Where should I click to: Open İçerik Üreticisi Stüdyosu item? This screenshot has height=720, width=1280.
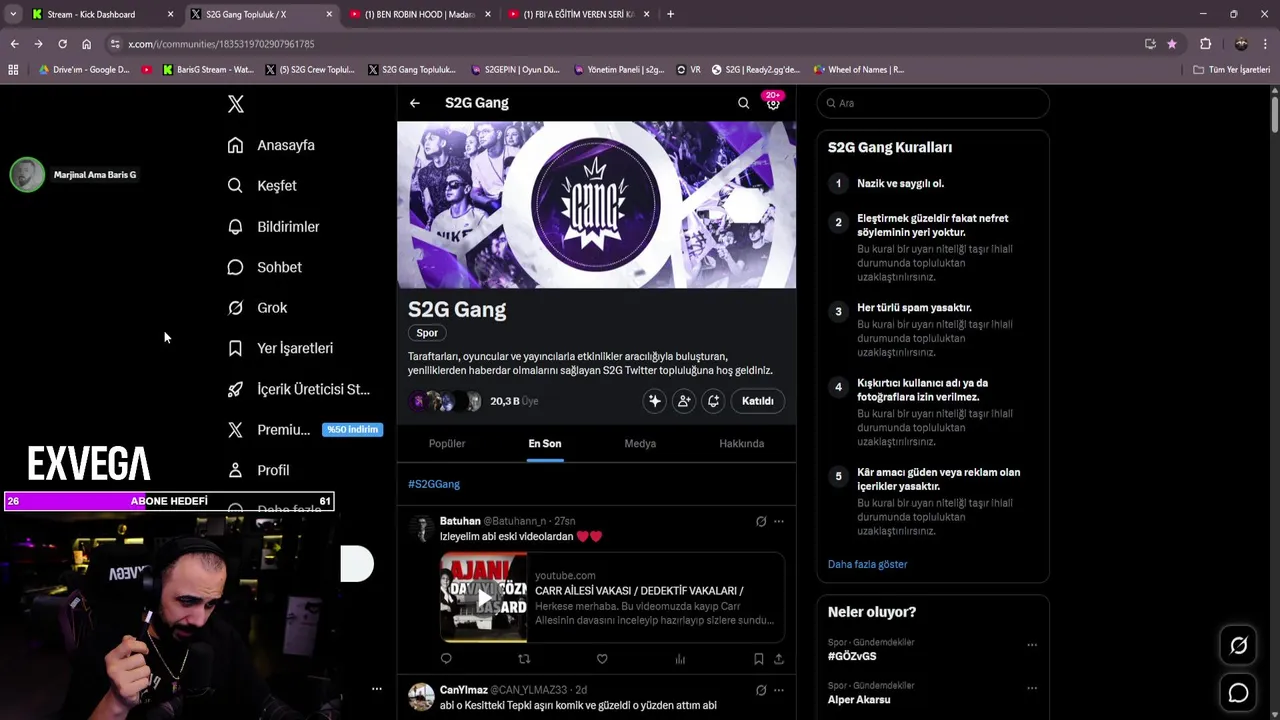click(x=299, y=389)
